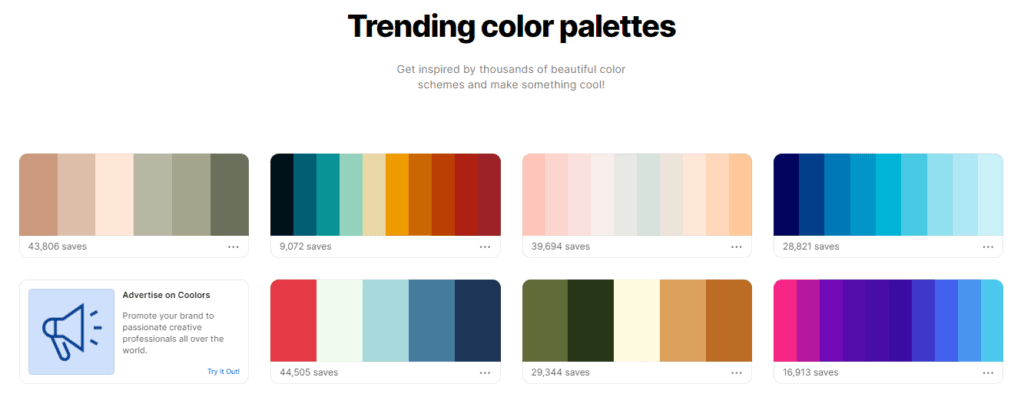Select the darkest navy swatch in the 28,821 saves palette
Image resolution: width=1024 pixels, height=397 pixels.
[786, 195]
